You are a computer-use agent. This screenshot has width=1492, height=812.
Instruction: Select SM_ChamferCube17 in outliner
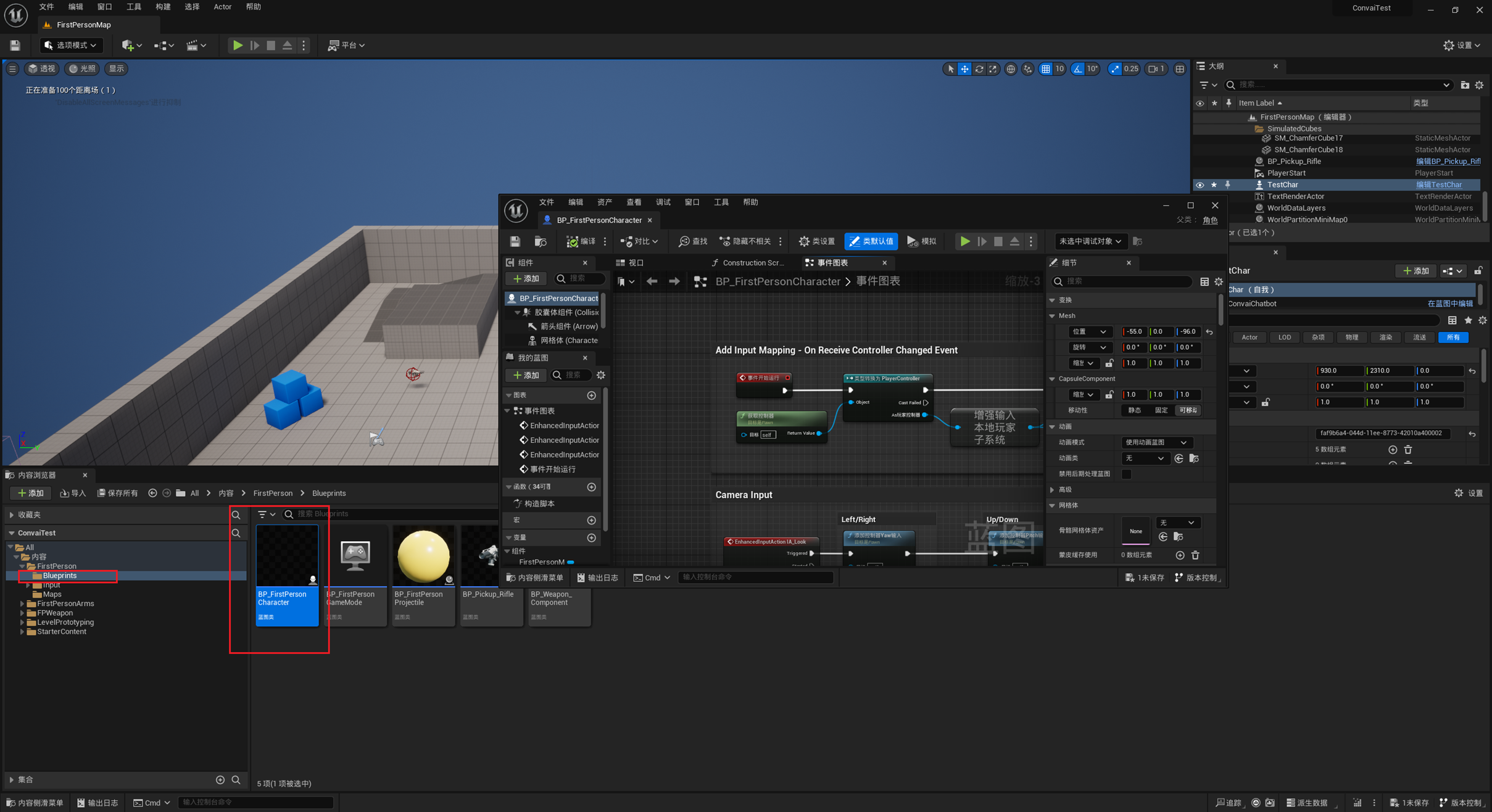click(1308, 138)
